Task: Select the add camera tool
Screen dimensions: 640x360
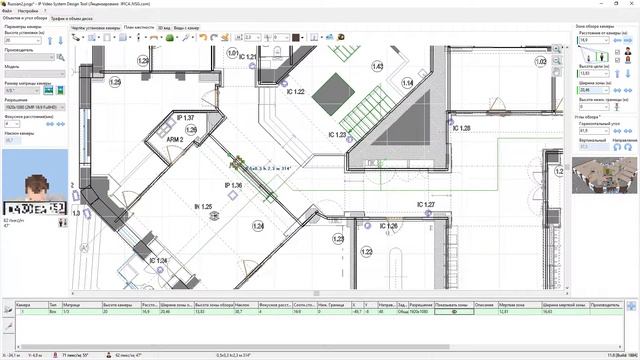Action: [x=76, y=37]
